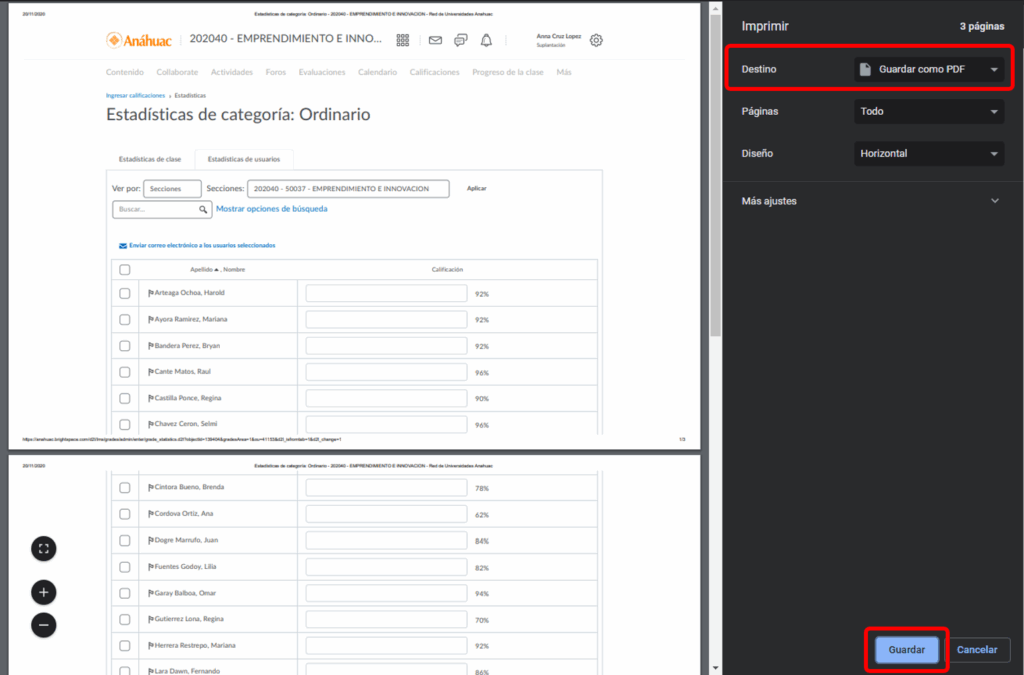Expand the Más ajustes section
1024x675 pixels.
(x=870, y=201)
